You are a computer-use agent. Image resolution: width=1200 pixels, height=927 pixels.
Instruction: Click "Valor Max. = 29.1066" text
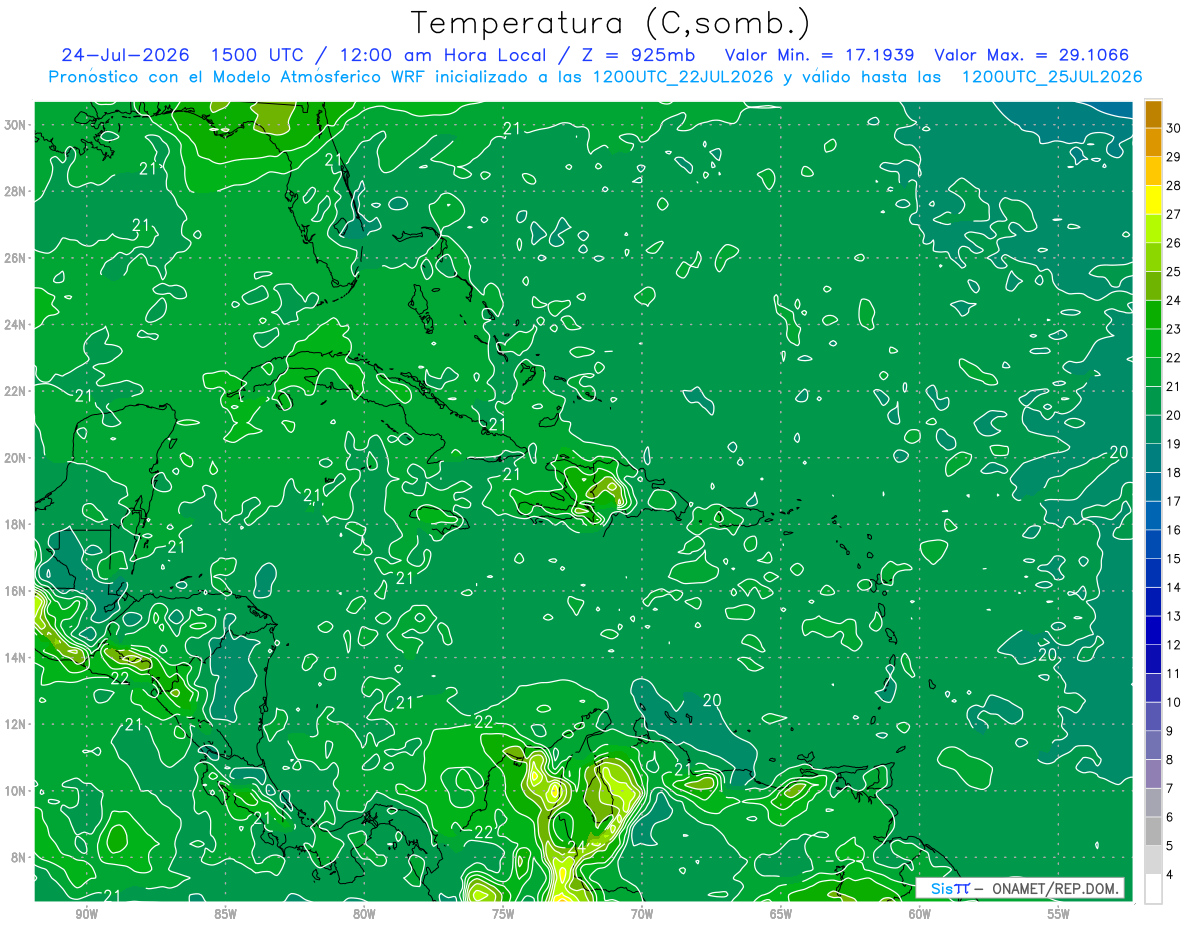[1032, 55]
